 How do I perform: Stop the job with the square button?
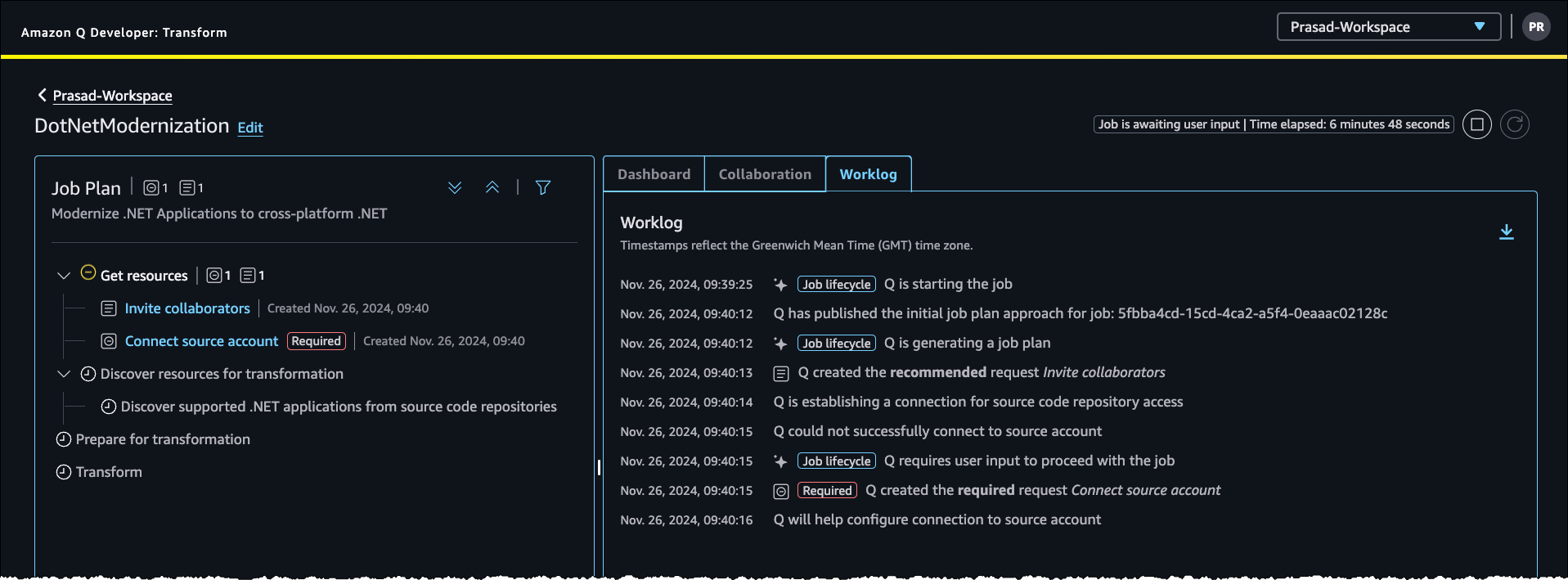(x=1476, y=124)
